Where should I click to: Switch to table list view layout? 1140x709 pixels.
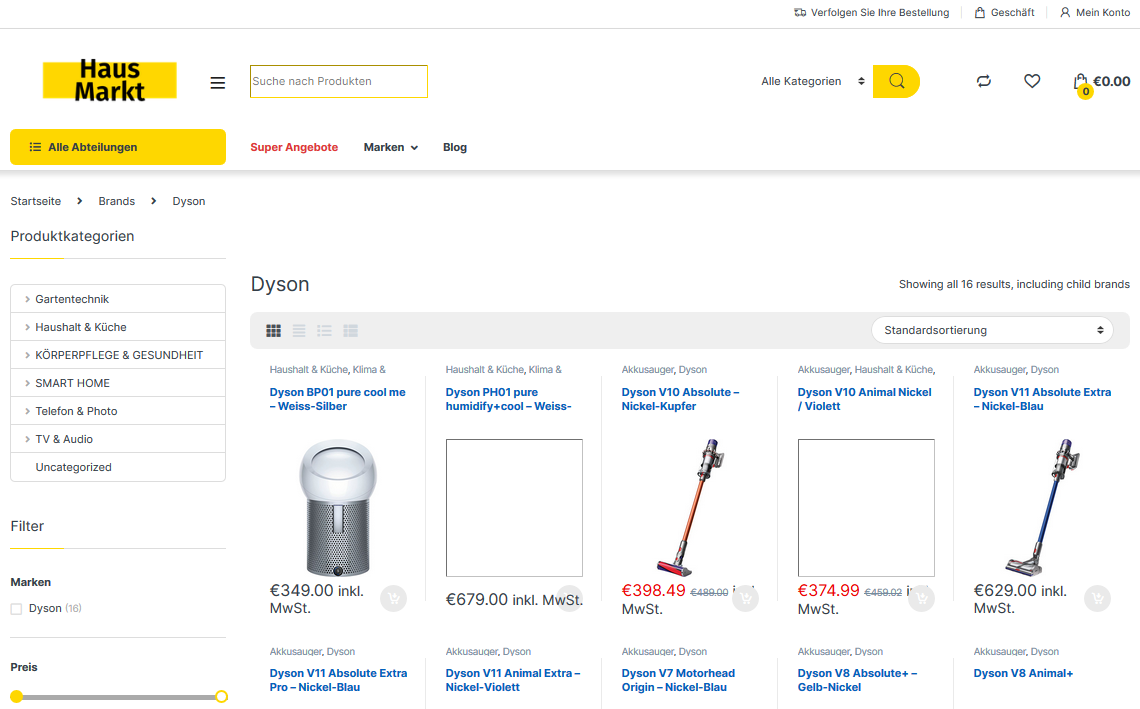pos(350,331)
